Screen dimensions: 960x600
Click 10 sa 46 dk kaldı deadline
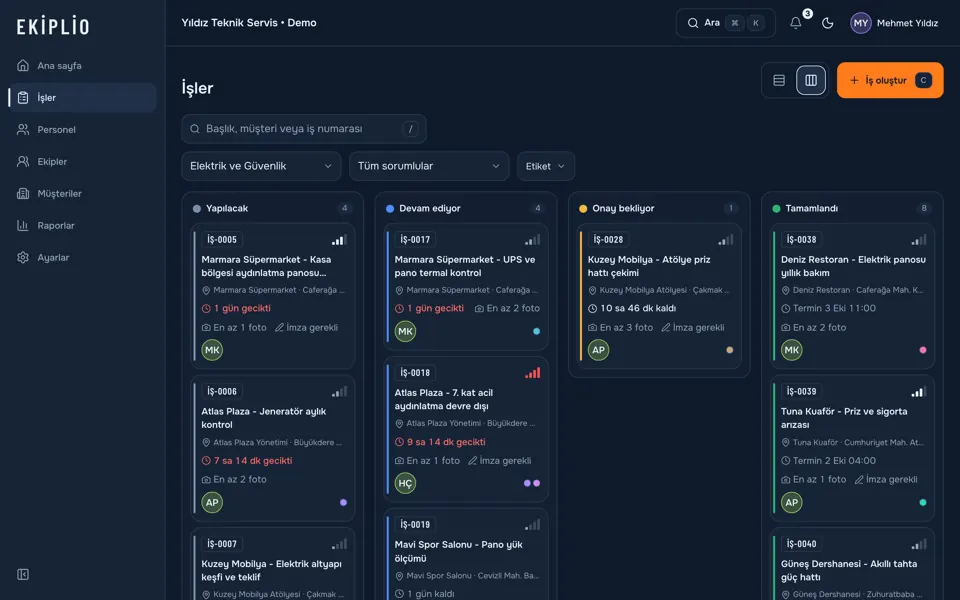point(632,309)
